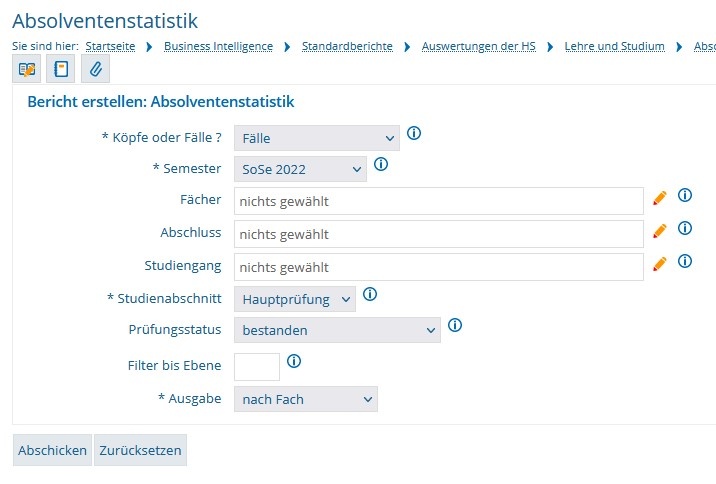Viewport: 716px width, 484px height.
Task: Open the Ausgabe dropdown
Action: tap(305, 400)
